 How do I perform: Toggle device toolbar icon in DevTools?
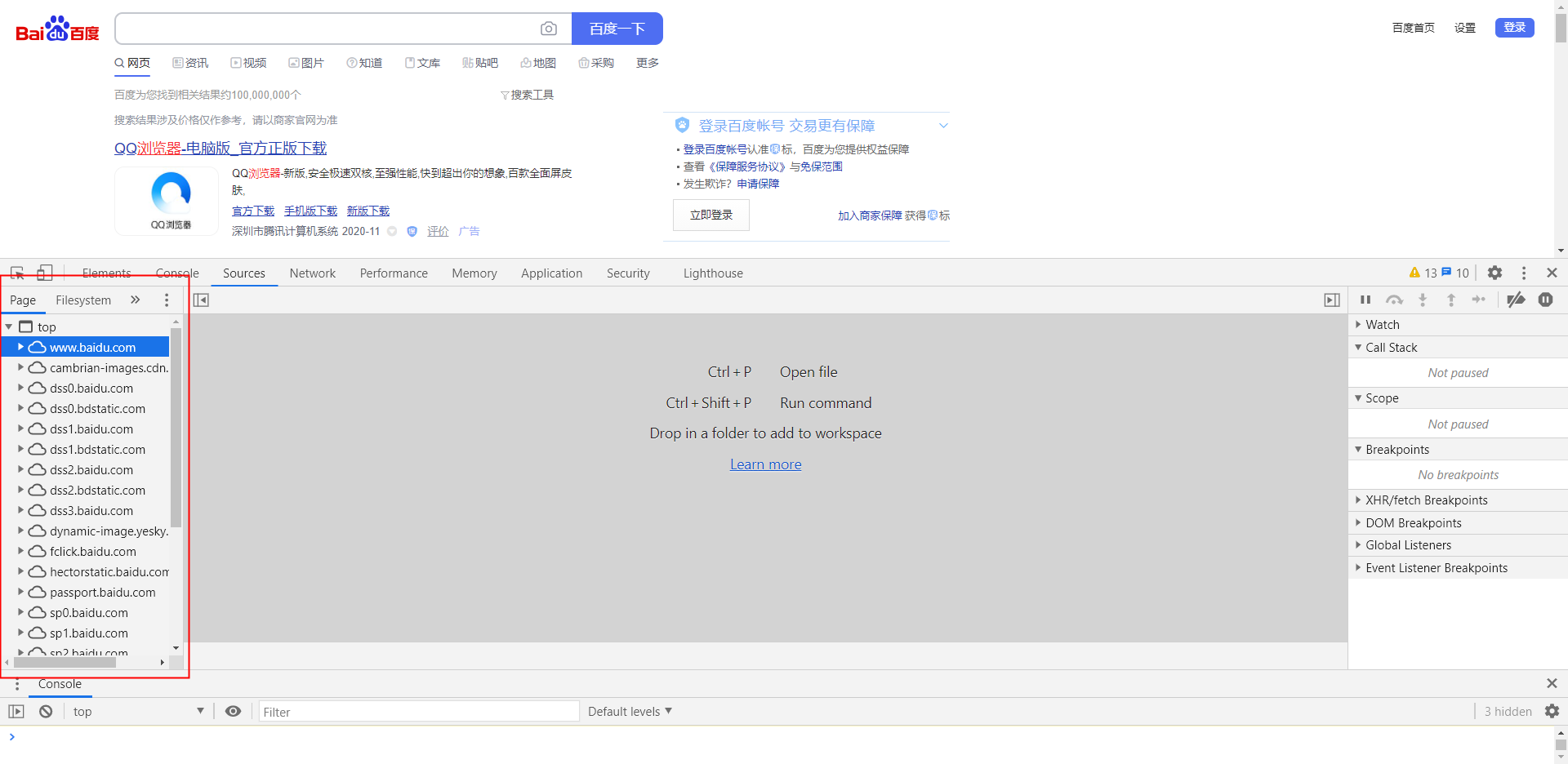tap(45, 273)
